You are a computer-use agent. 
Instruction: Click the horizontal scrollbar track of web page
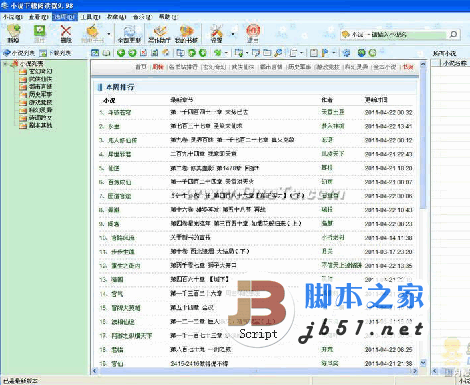coord(255,371)
